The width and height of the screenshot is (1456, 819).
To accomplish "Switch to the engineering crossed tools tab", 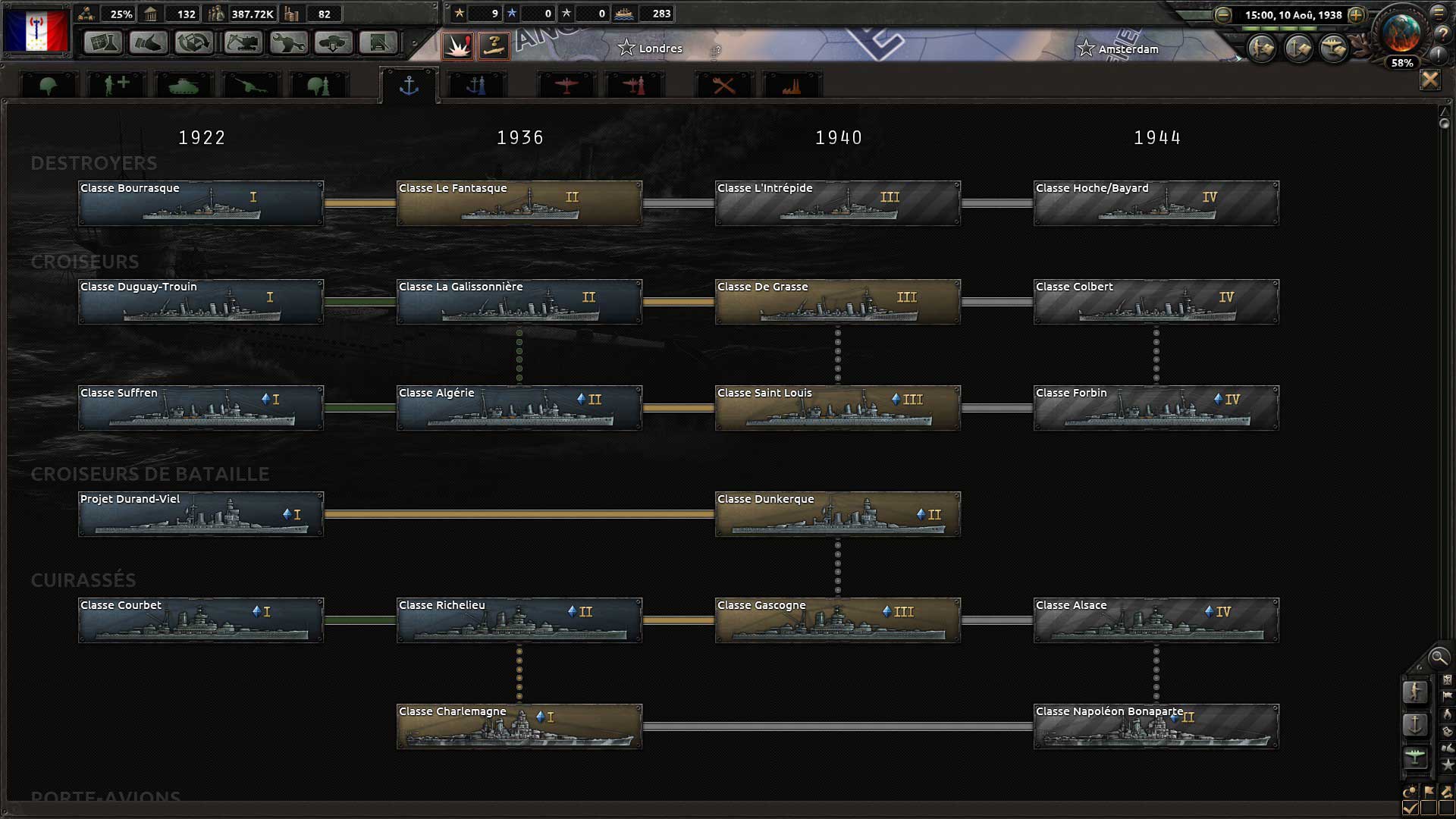I will [724, 85].
